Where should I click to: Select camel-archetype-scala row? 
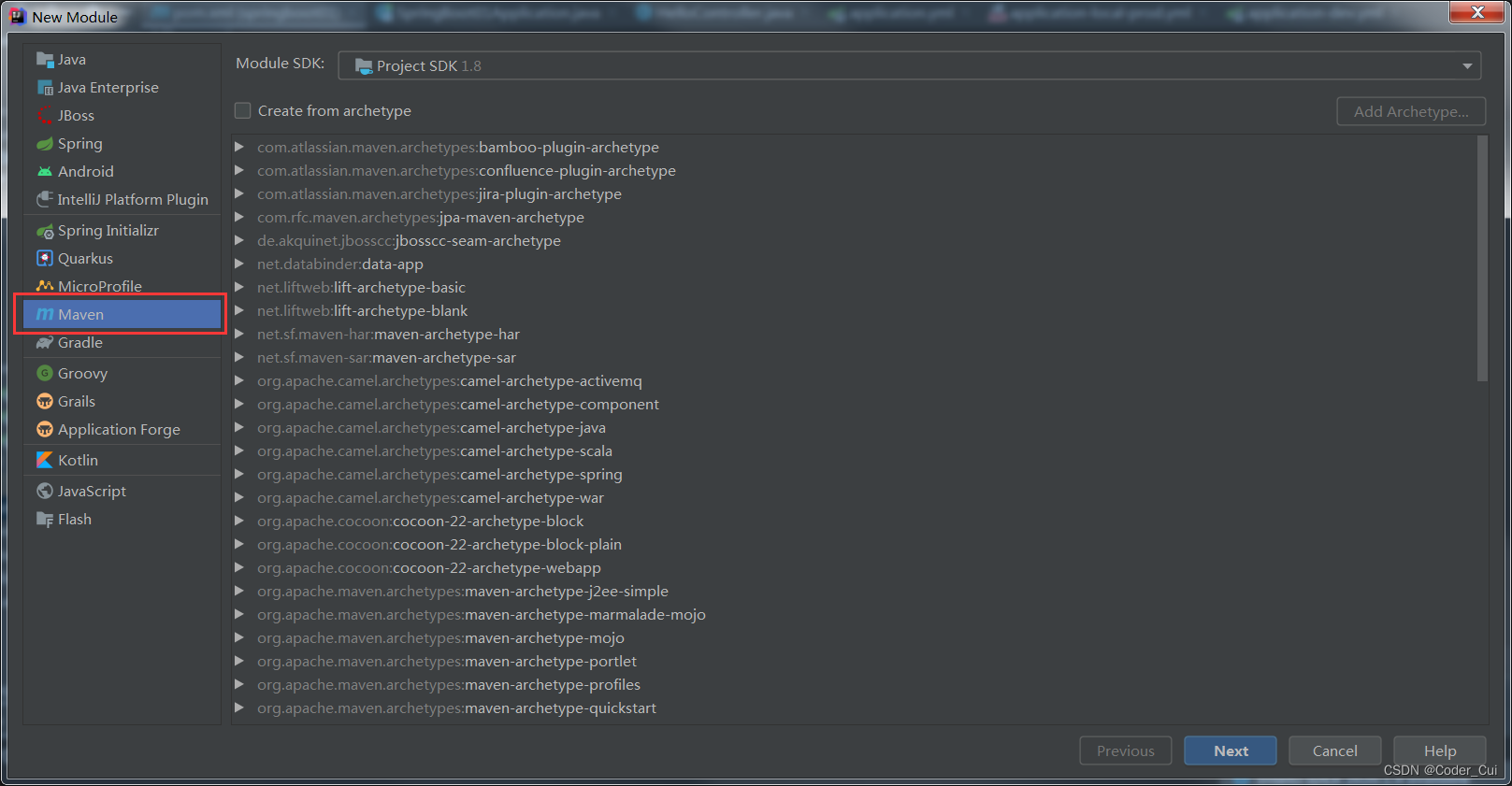(x=855, y=451)
